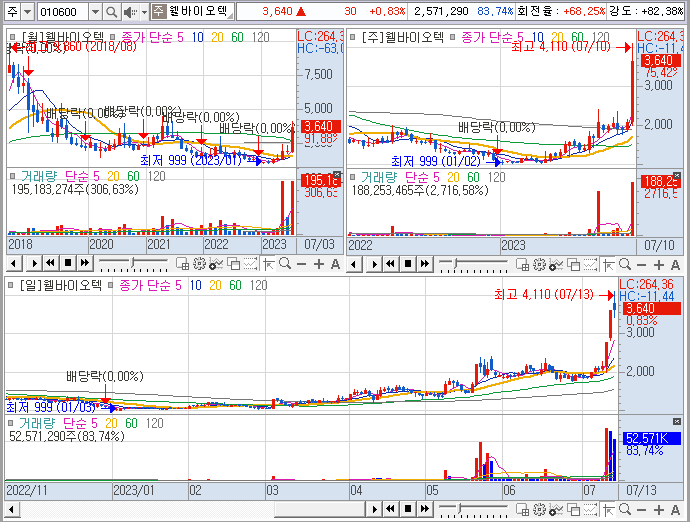Open the stock code history dropdown for 010600
The image size is (690, 522).
[x=95, y=12]
